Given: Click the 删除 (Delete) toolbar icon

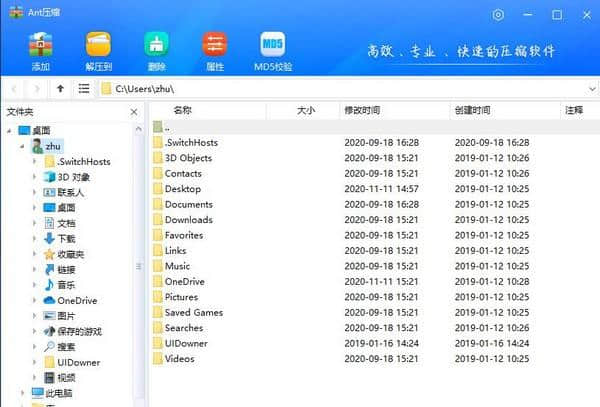Looking at the screenshot, I should (x=157, y=52).
